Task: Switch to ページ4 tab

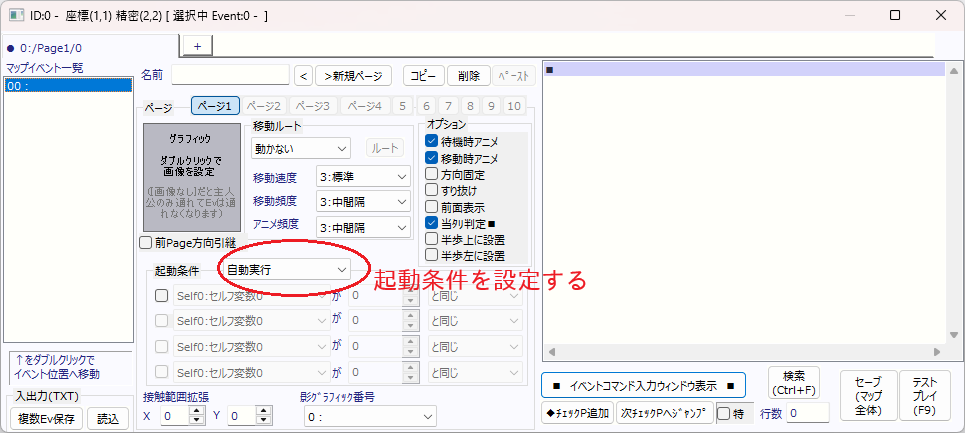Action: (365, 106)
